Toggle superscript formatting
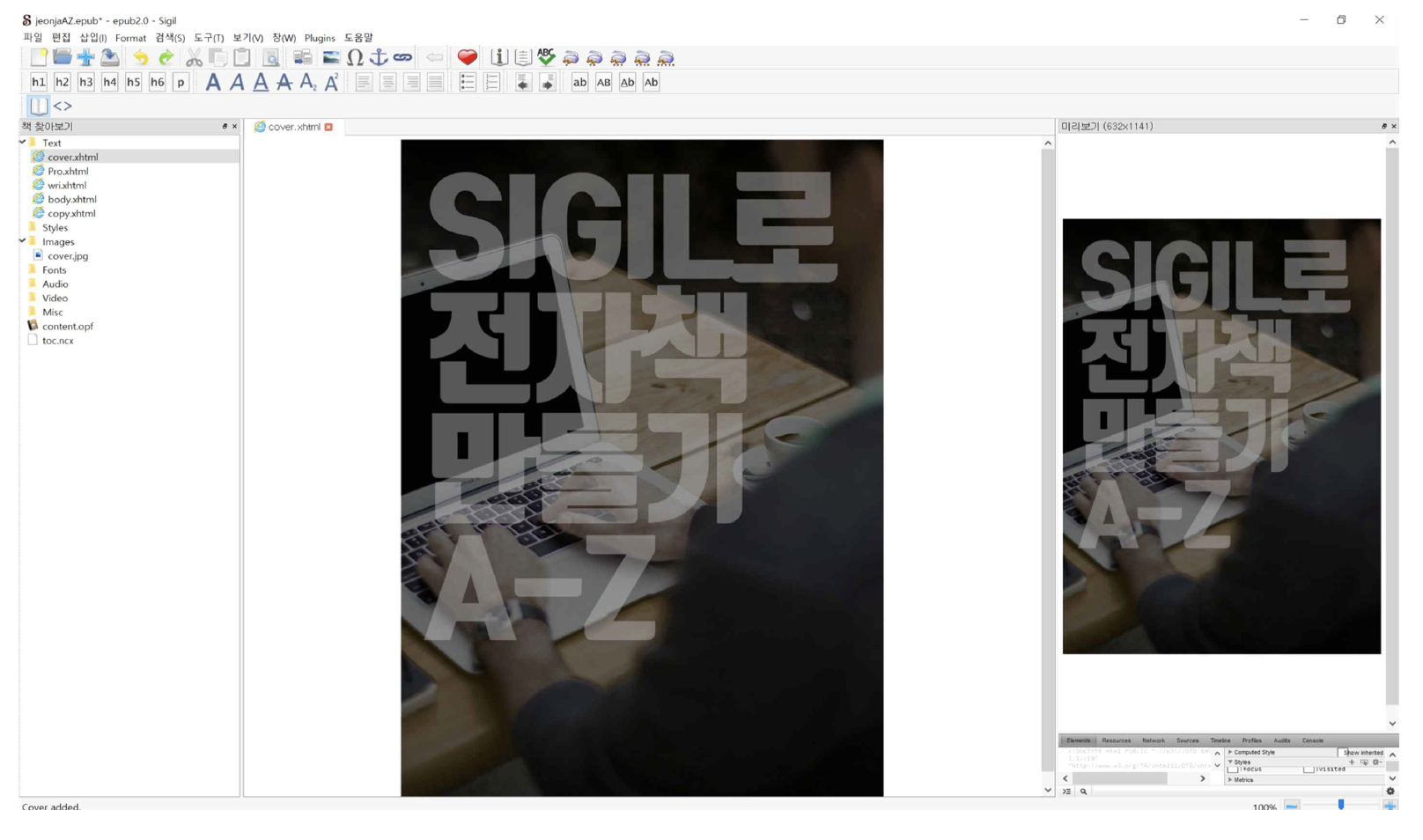Screen dimensions: 1423x840 (332, 82)
